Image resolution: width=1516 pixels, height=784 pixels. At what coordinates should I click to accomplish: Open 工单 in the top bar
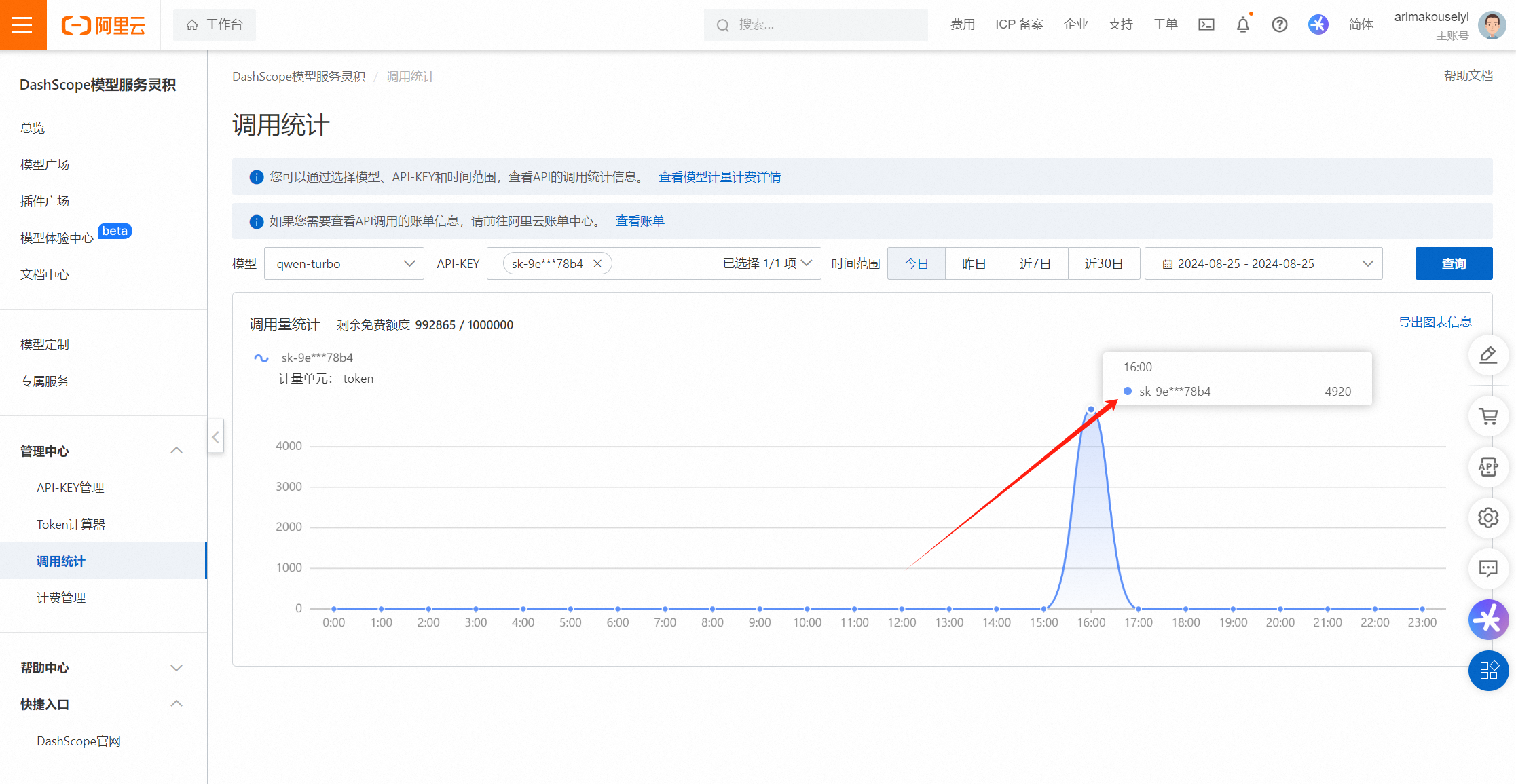1166,25
